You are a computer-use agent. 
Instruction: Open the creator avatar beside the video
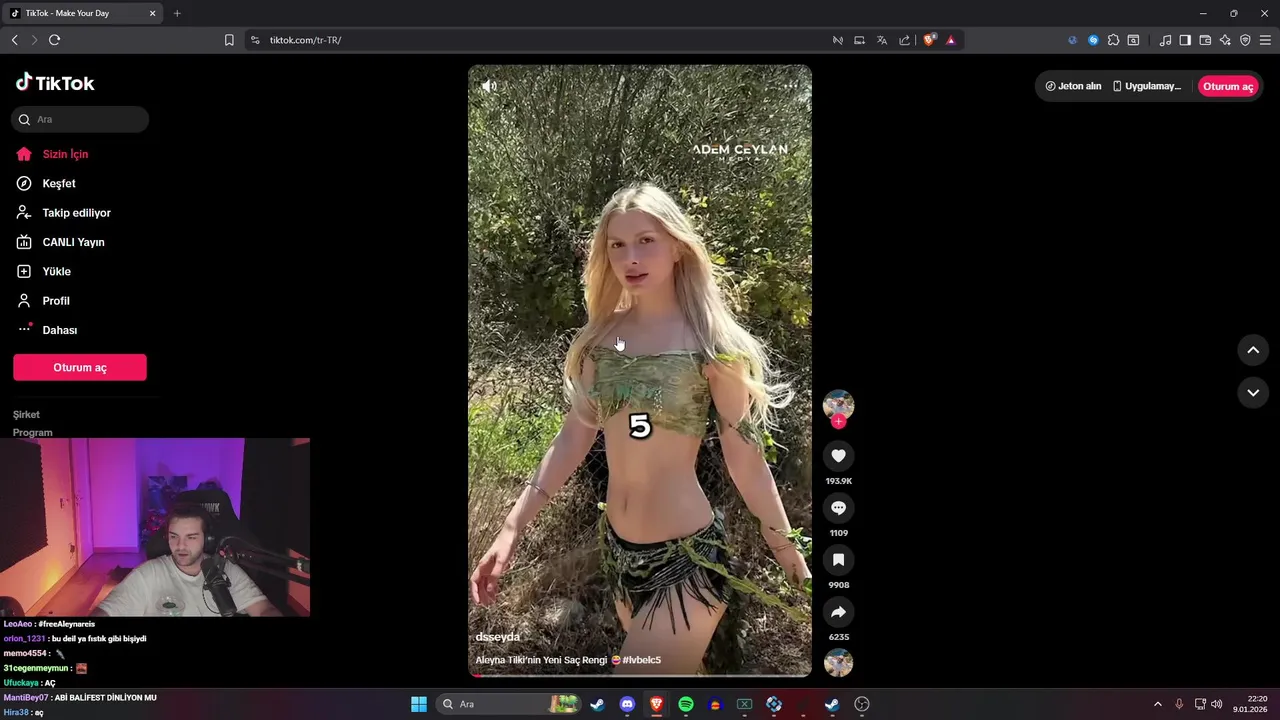pyautogui.click(x=838, y=404)
